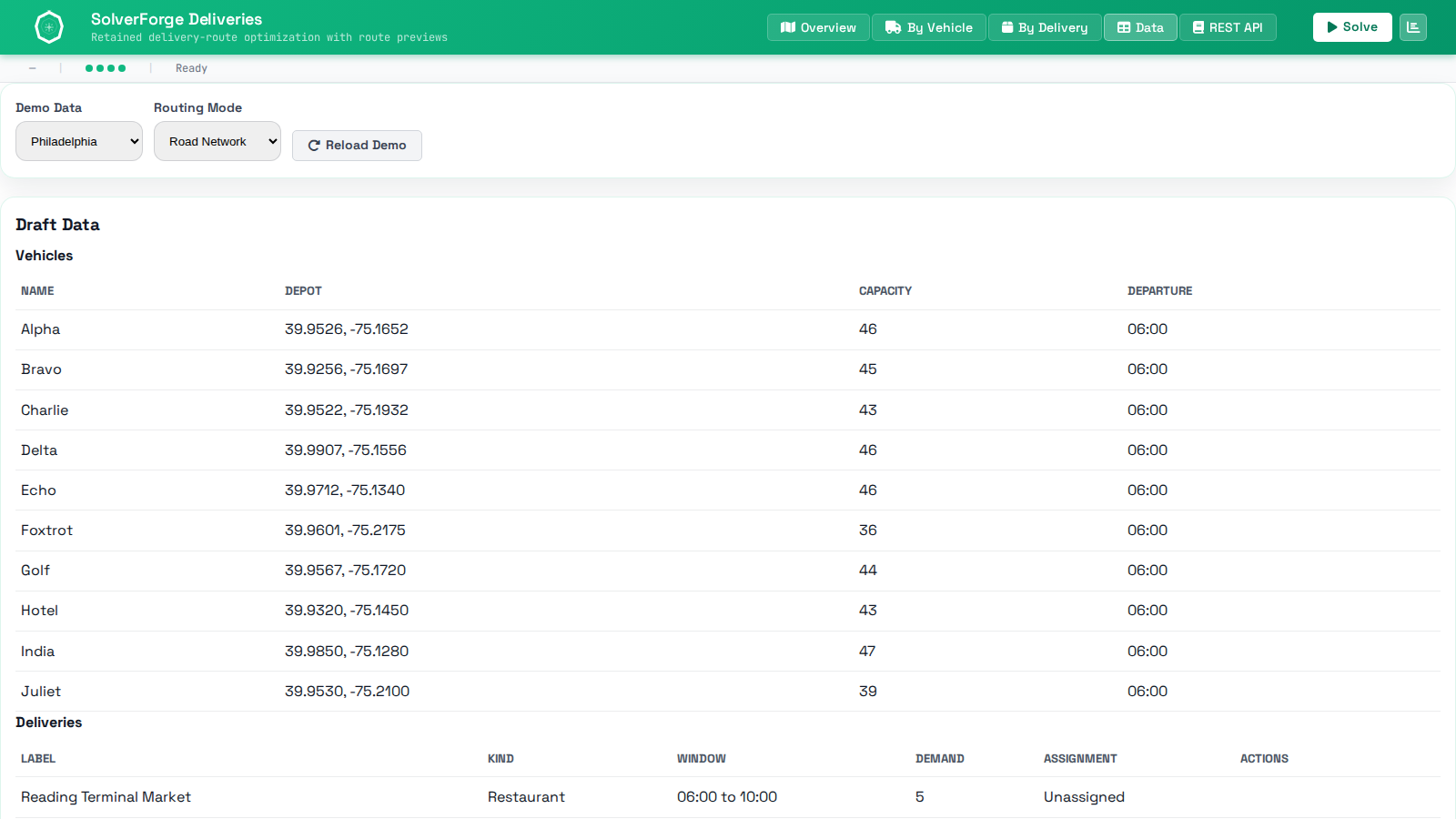Select the Bravo vehicle name
Screen dimensions: 1456x819
tap(41, 369)
